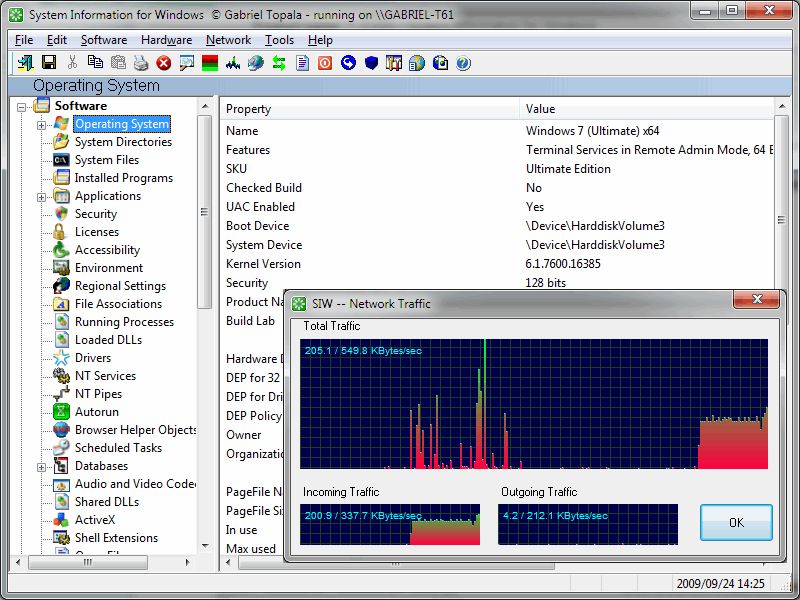
Task: Click the red X stop toolbar icon
Action: pos(163,63)
